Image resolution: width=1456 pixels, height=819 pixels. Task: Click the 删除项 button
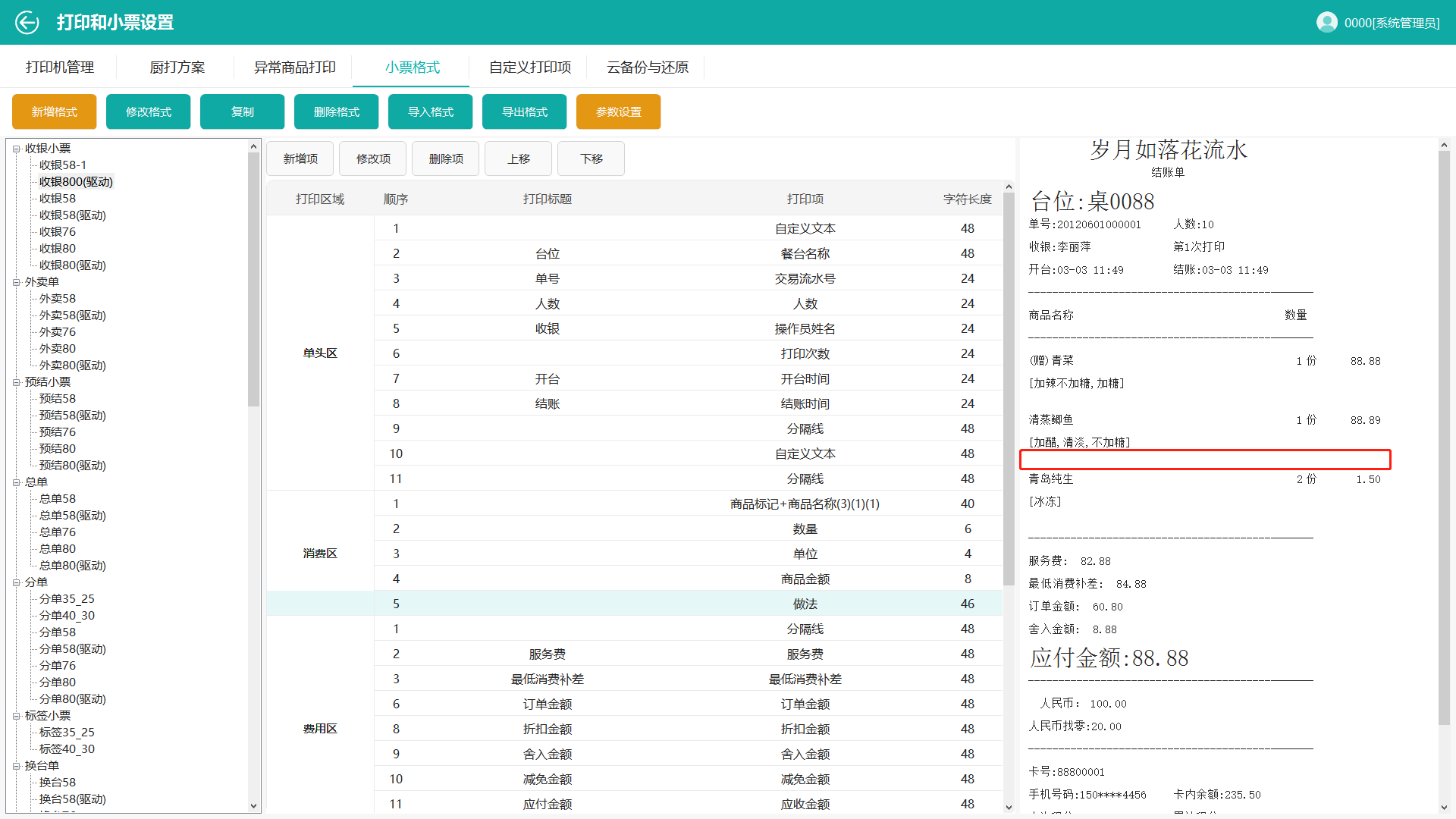[446, 158]
